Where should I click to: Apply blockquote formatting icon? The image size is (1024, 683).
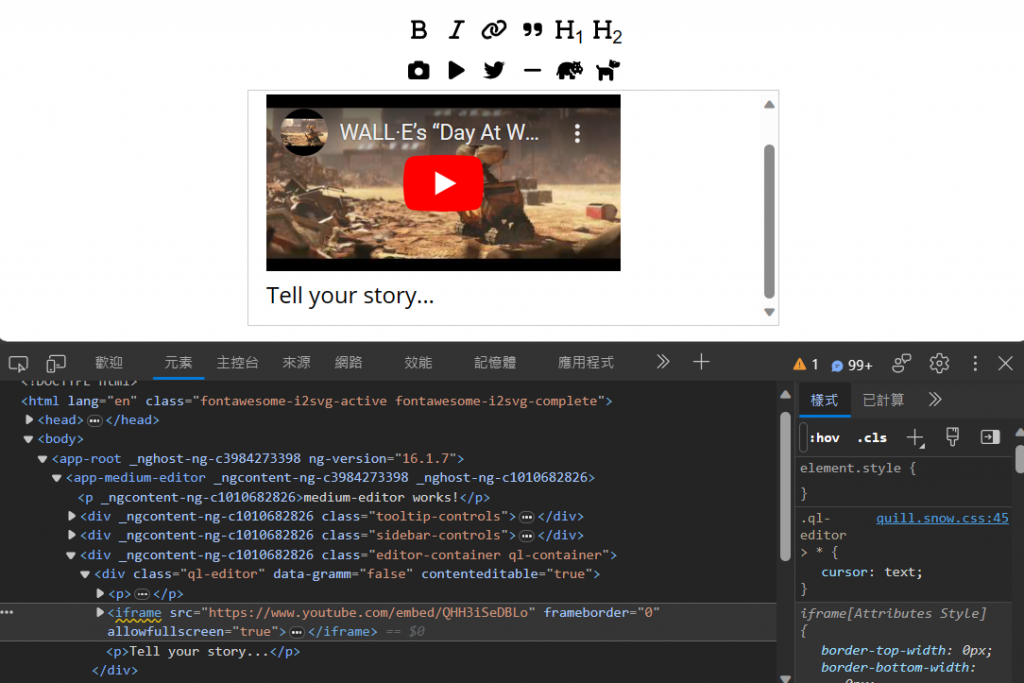click(532, 30)
